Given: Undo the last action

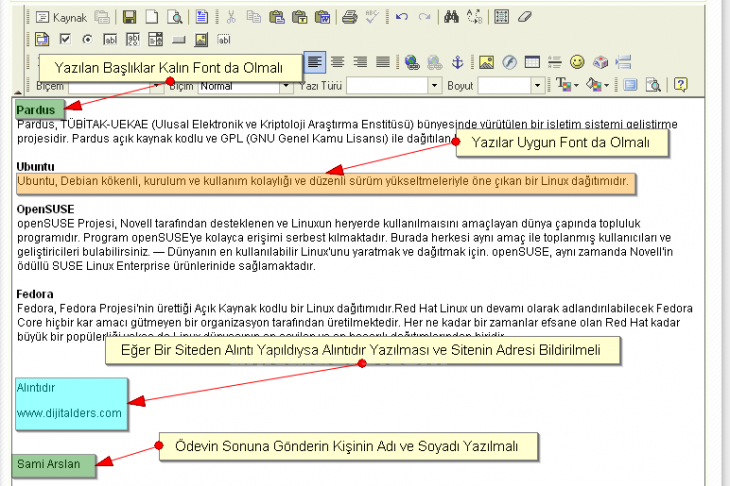Looking at the screenshot, I should (x=401, y=17).
